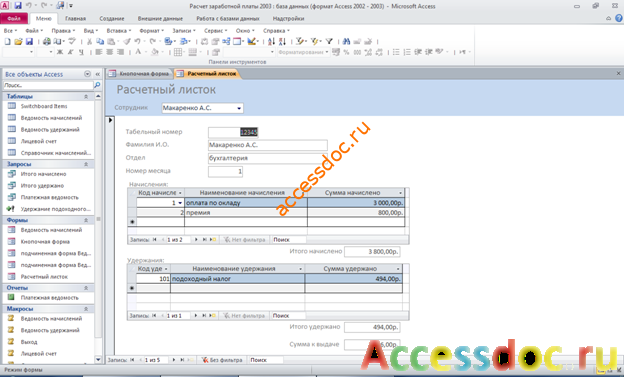Click the bulleted list icon
The width and height of the screenshot is (624, 377).
click(396, 52)
